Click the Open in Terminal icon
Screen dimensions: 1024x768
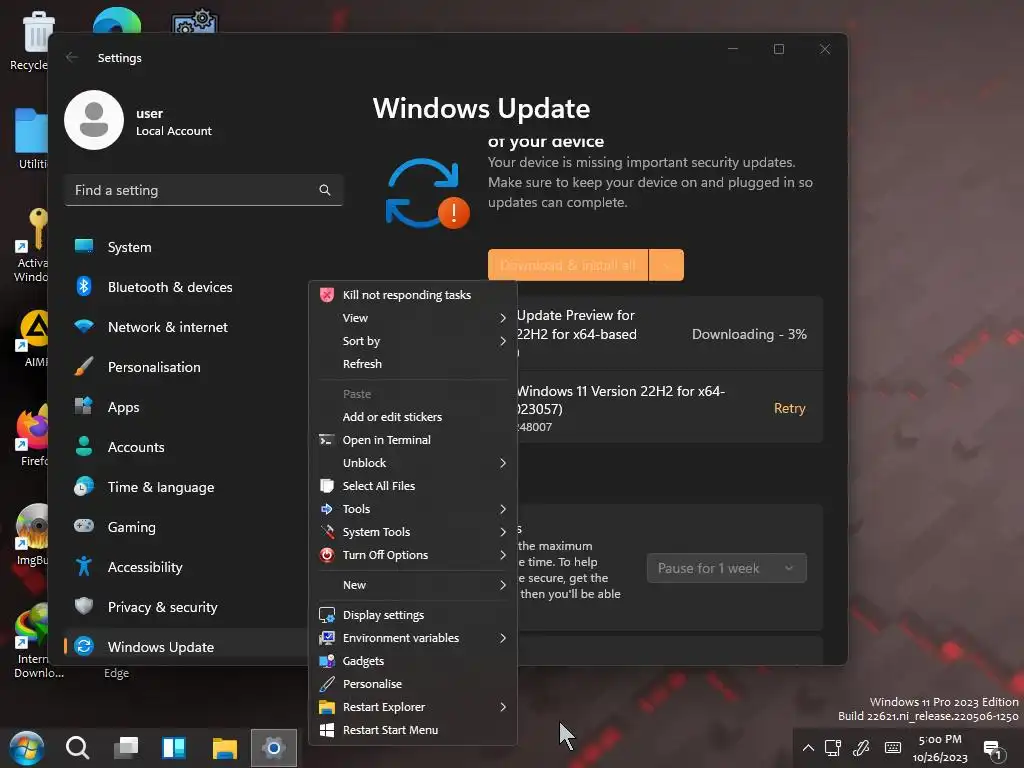327,440
